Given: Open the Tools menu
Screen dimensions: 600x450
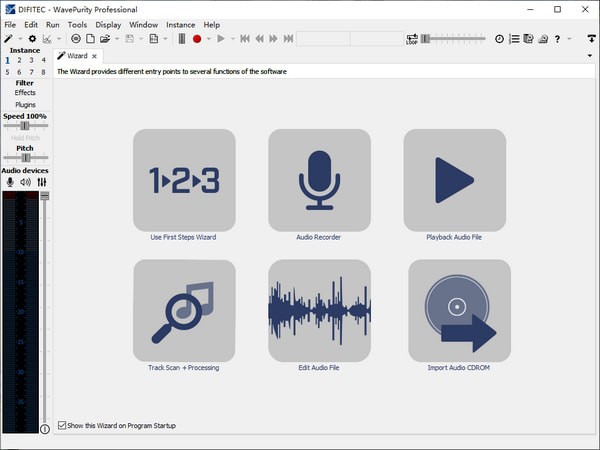Looking at the screenshot, I should pos(77,24).
